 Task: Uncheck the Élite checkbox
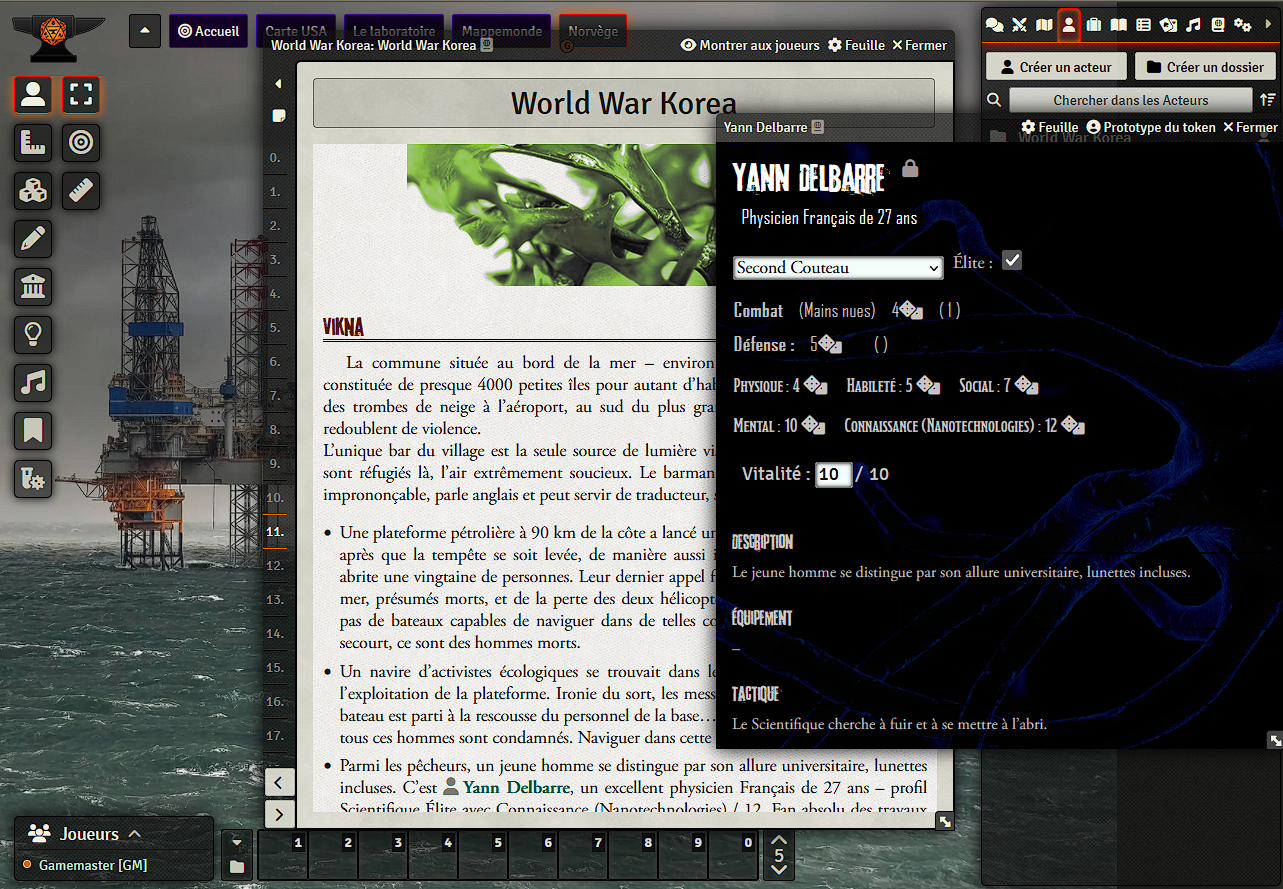click(1012, 261)
